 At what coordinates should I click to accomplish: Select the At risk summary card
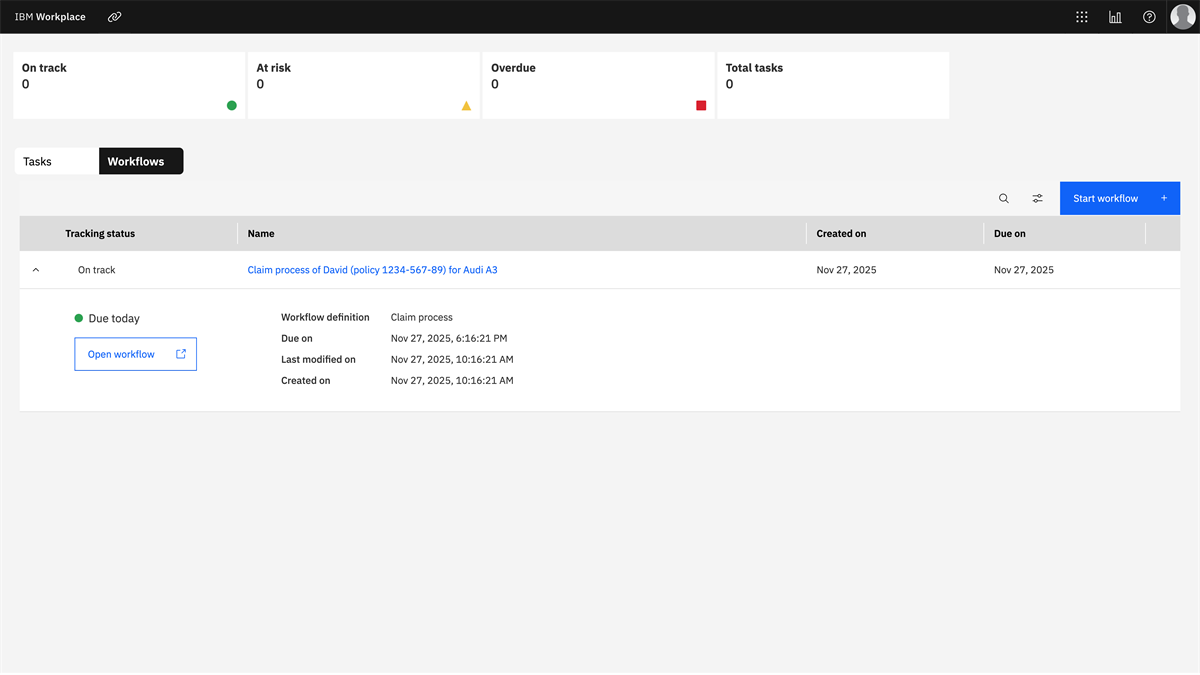point(363,85)
